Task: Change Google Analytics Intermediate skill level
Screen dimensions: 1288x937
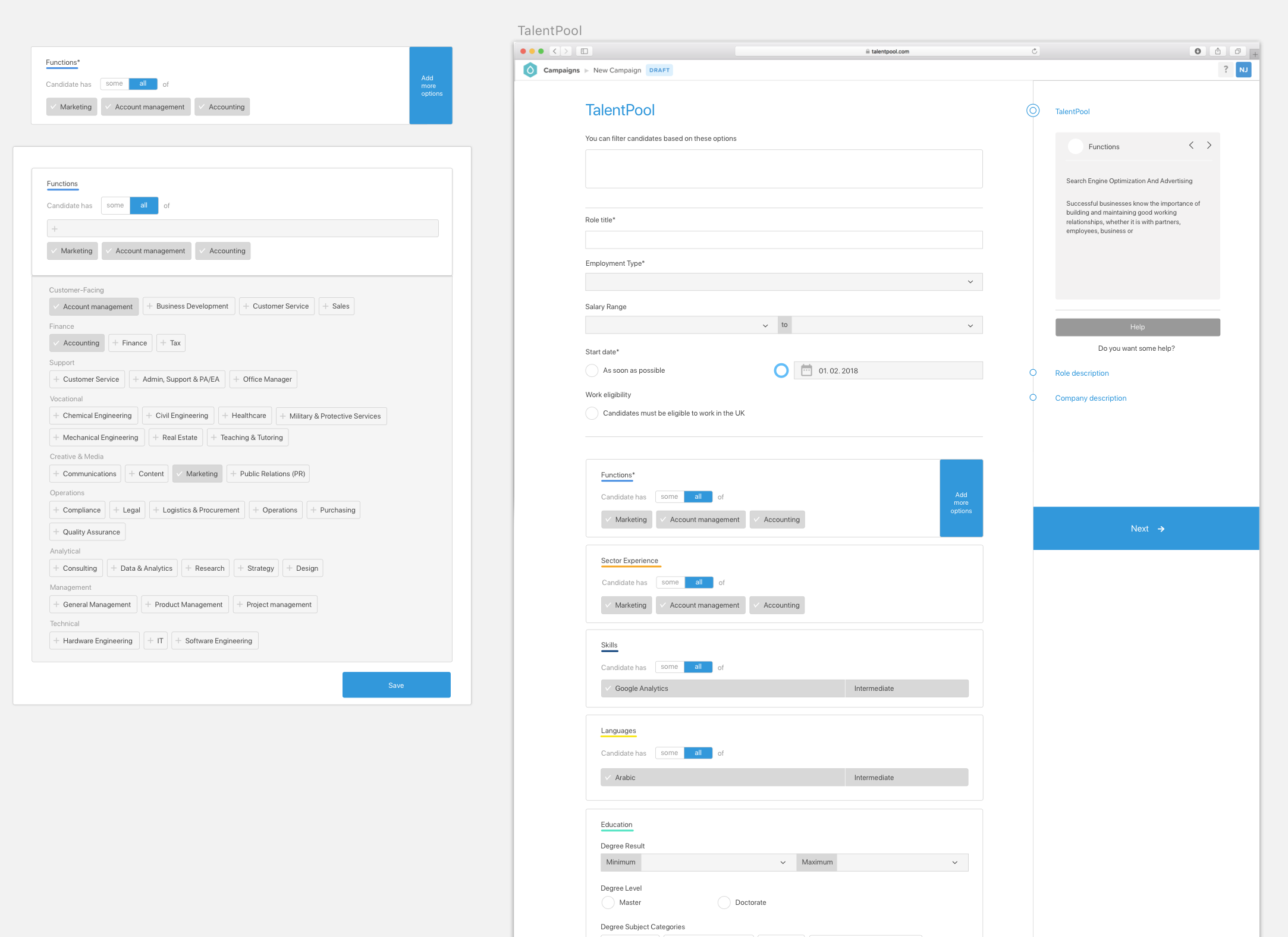Action: (906, 688)
